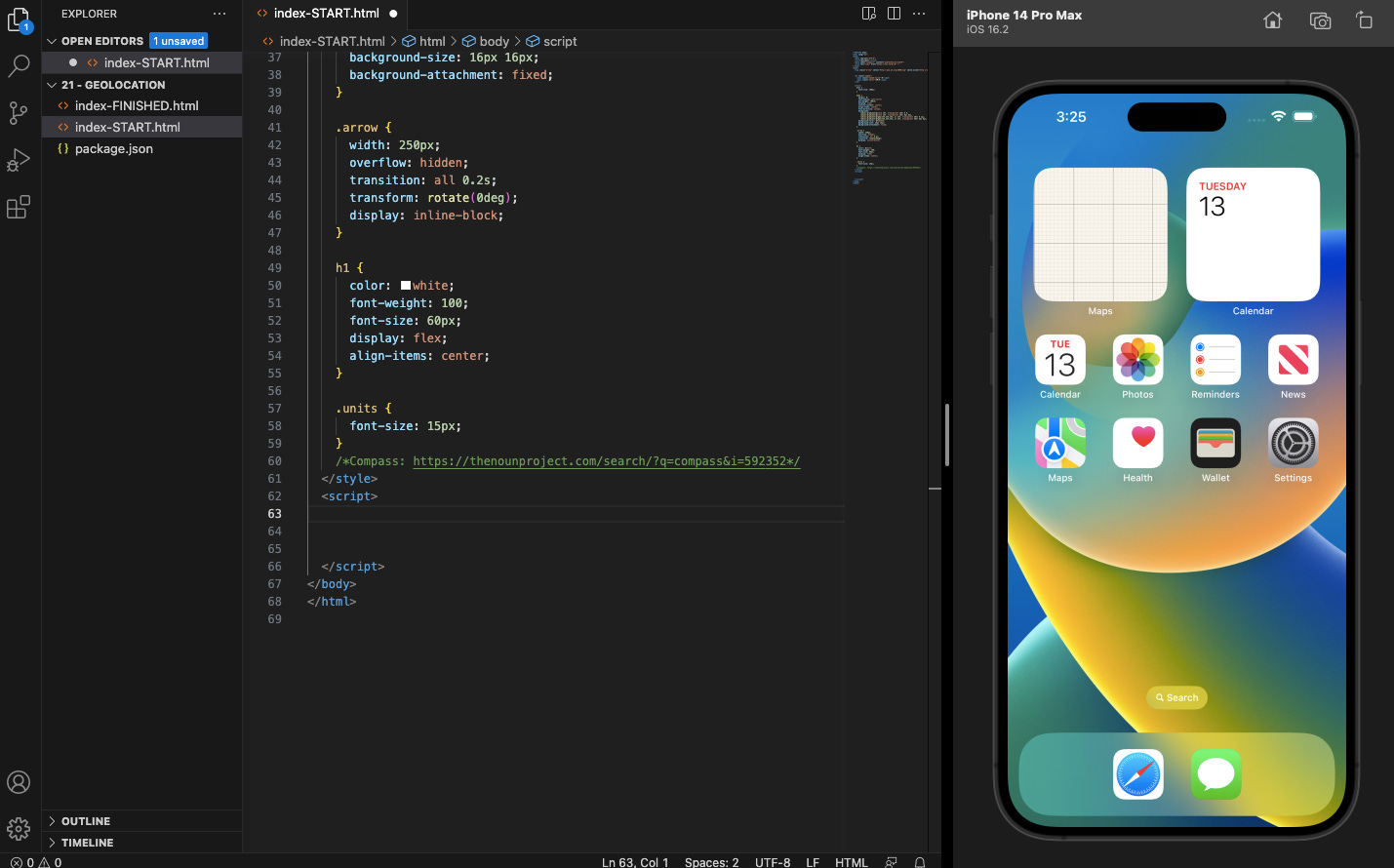This screenshot has width=1394, height=868.
Task: Open package.json in the file tree
Action: tap(141, 148)
